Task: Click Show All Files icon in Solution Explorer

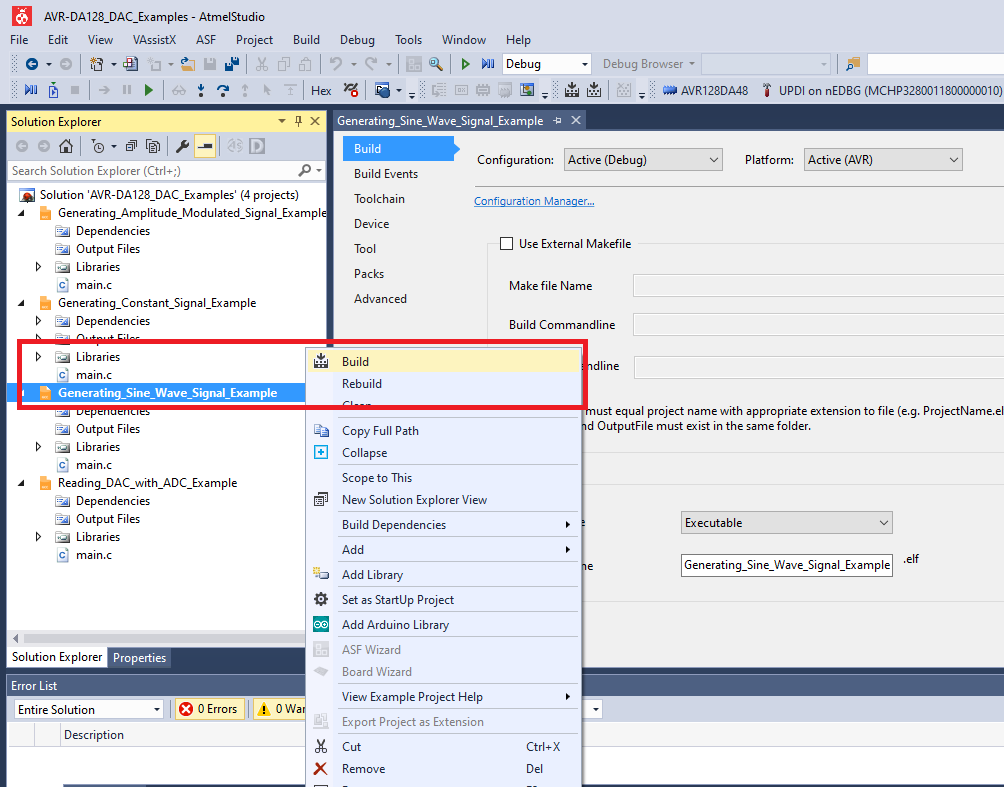Action: [x=153, y=147]
